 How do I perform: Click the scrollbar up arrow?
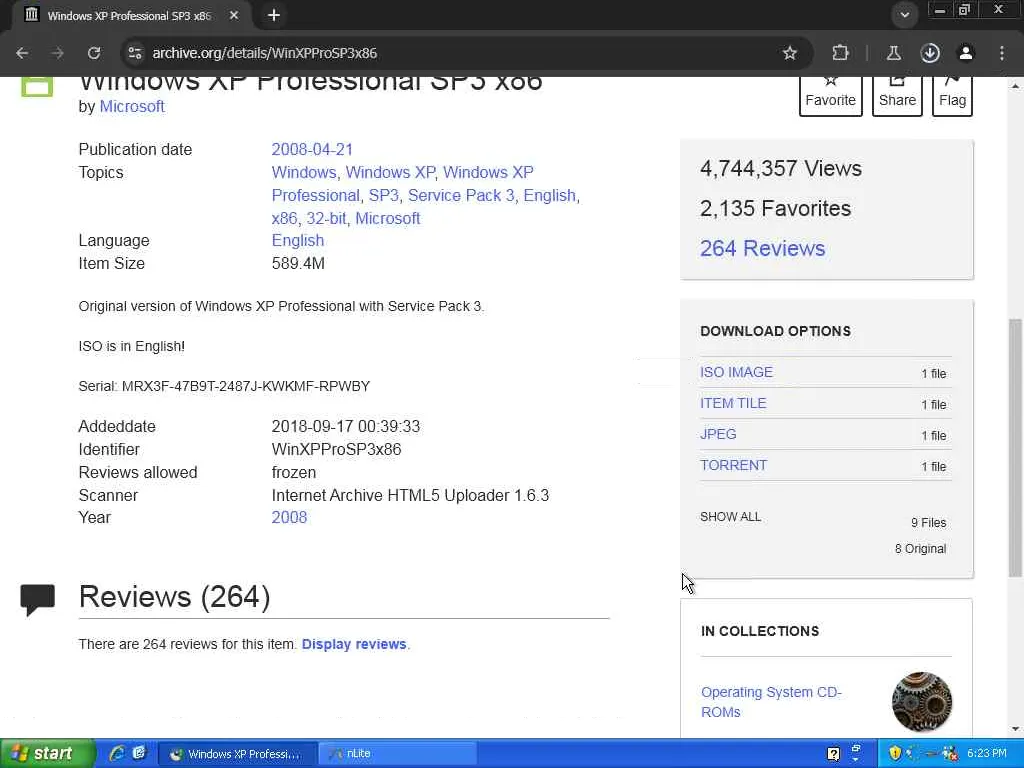pos(1015,86)
